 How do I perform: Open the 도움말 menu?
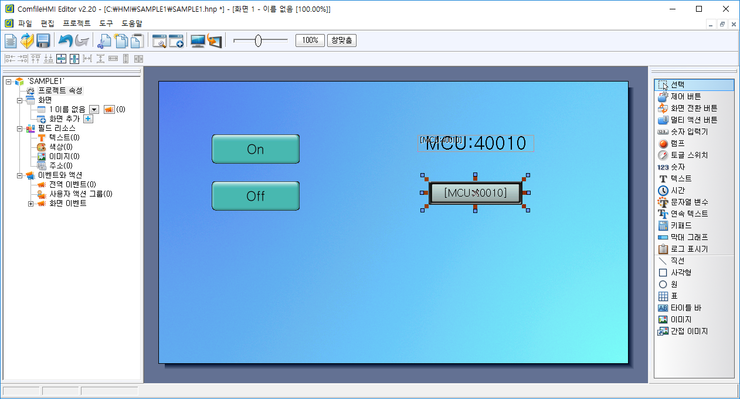coord(132,23)
